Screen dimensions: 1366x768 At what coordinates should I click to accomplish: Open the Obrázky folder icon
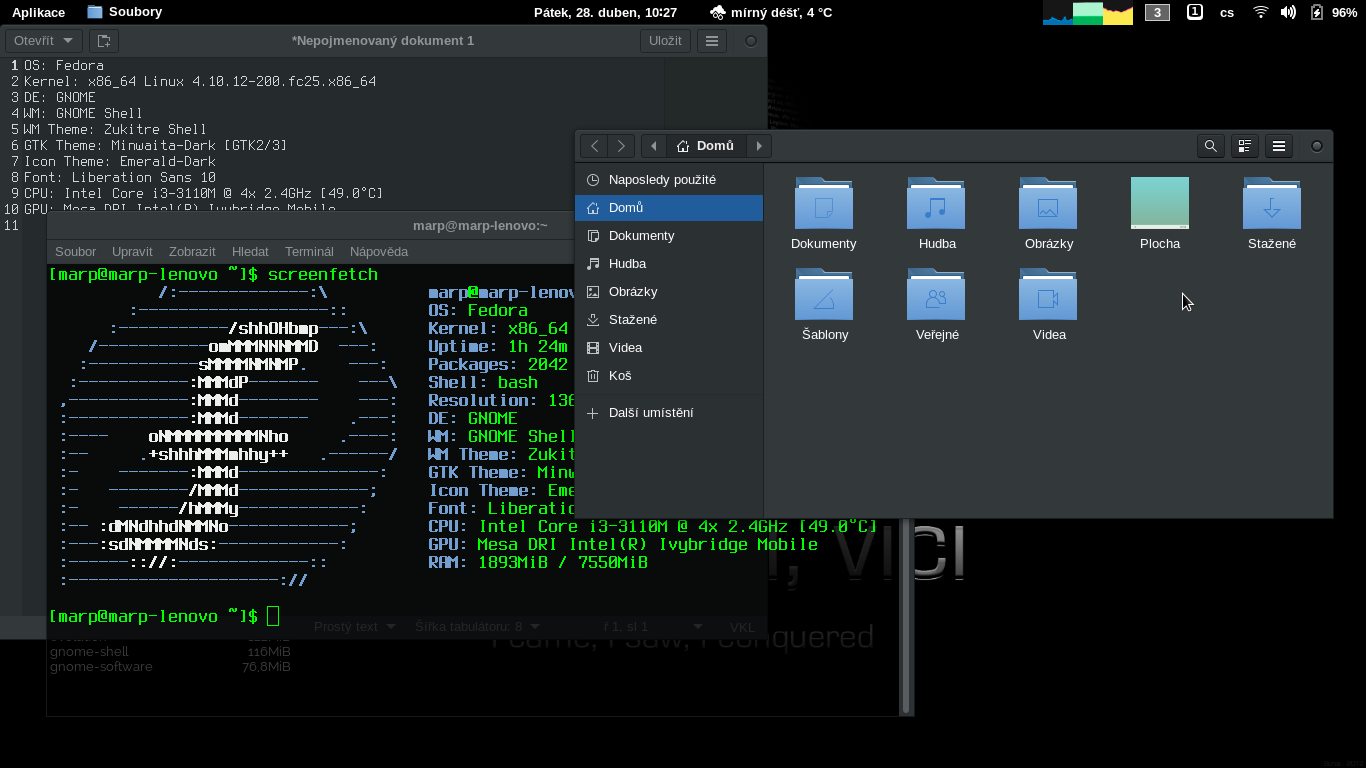(x=1048, y=203)
